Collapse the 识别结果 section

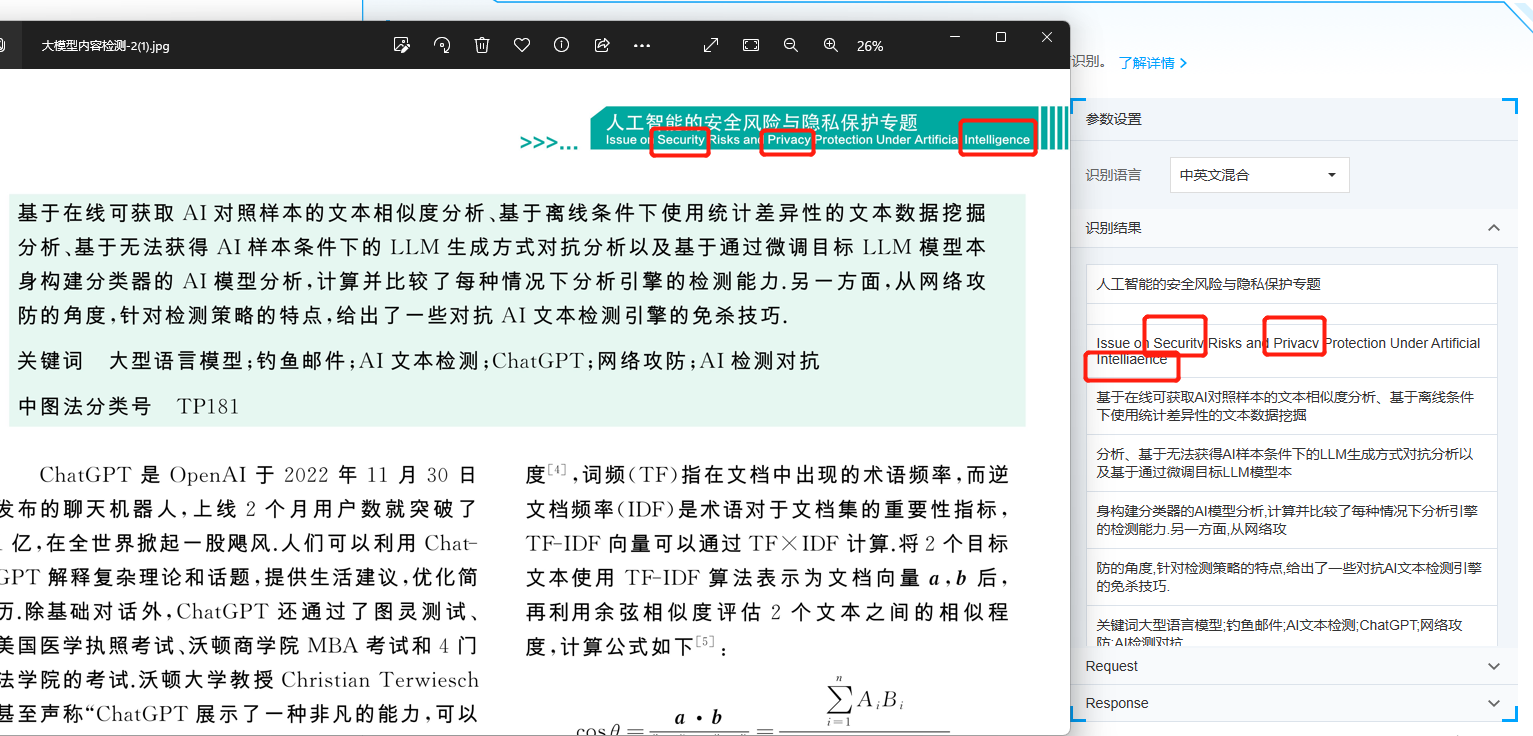pos(1493,228)
